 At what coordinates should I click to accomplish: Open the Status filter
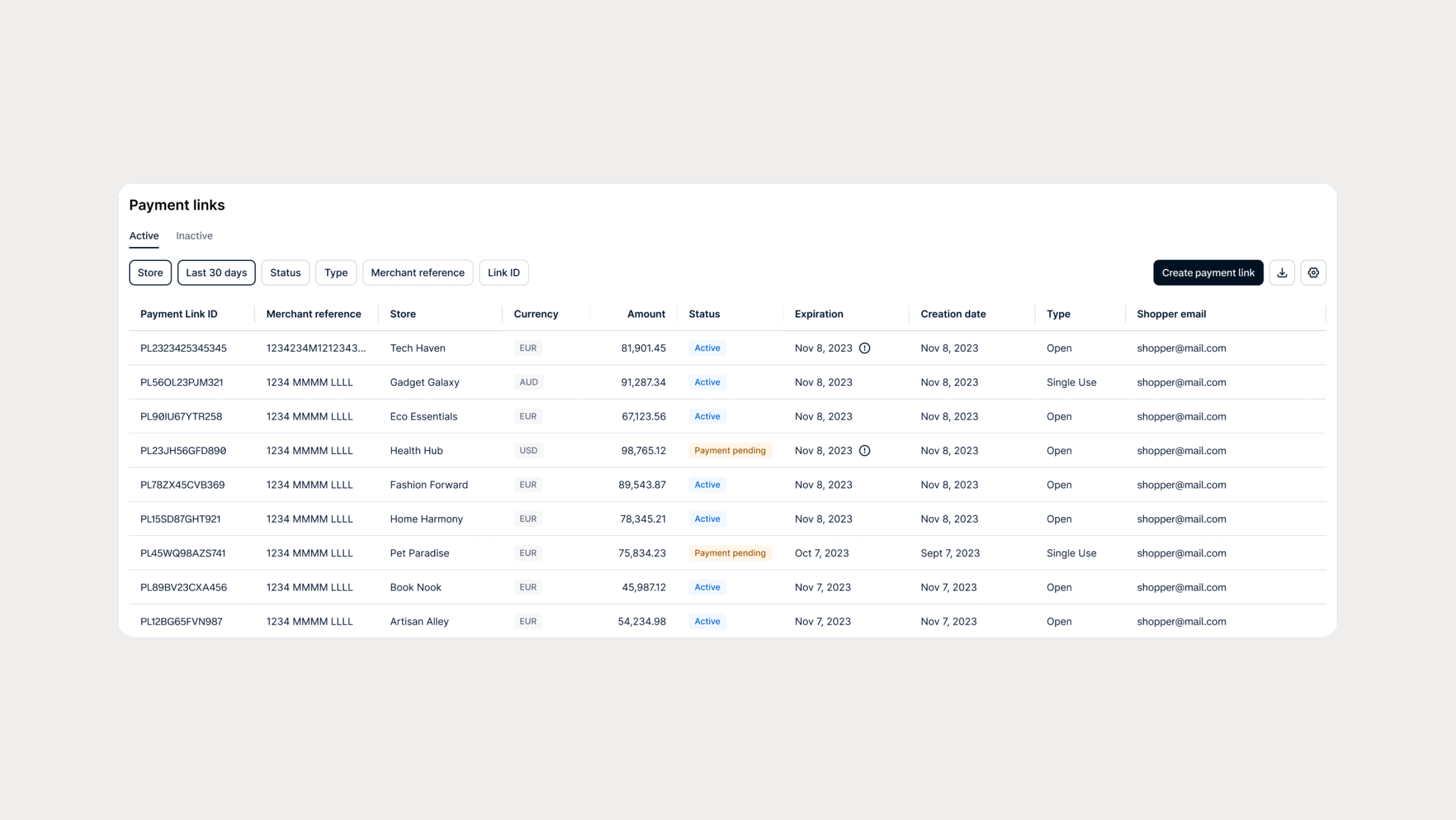(x=285, y=273)
